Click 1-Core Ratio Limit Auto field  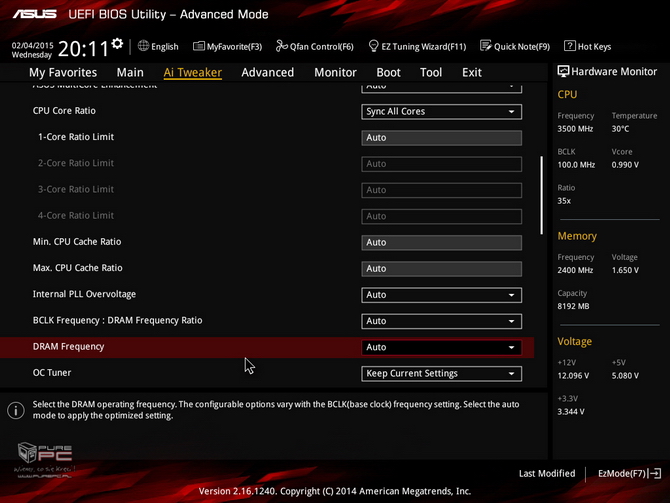tap(441, 138)
